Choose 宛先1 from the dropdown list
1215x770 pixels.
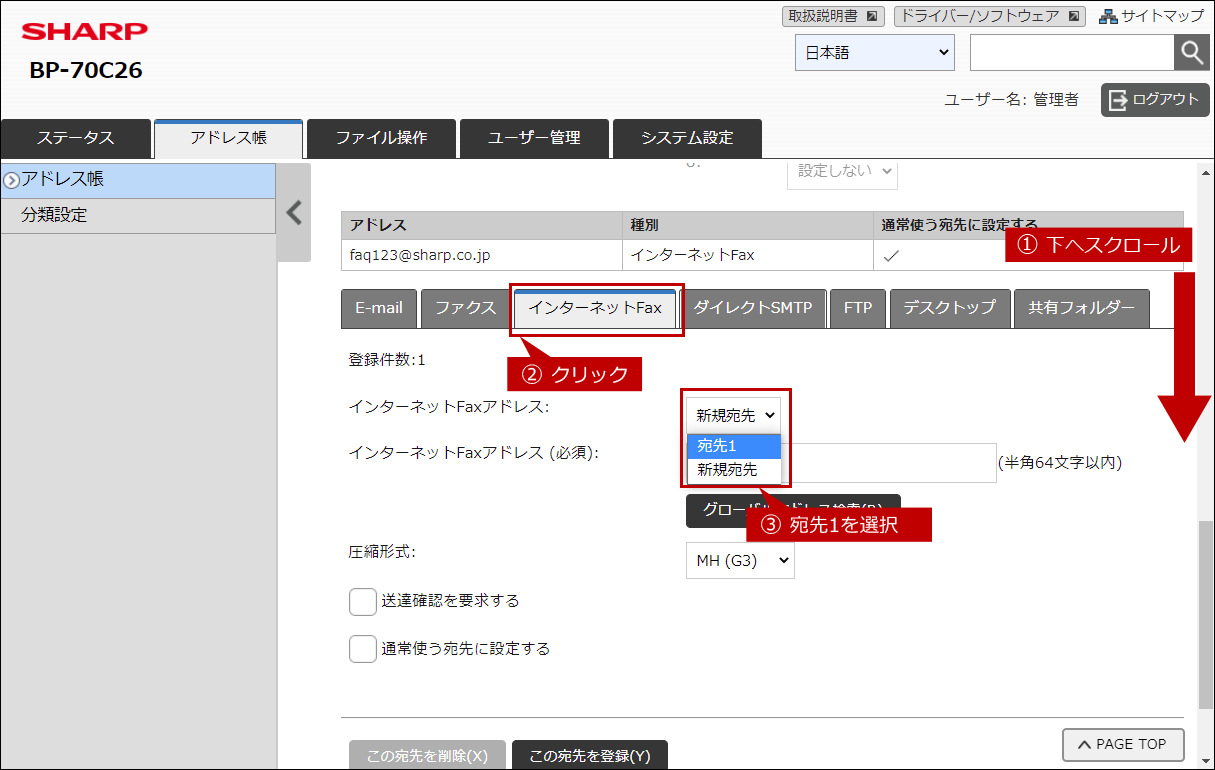point(734,446)
